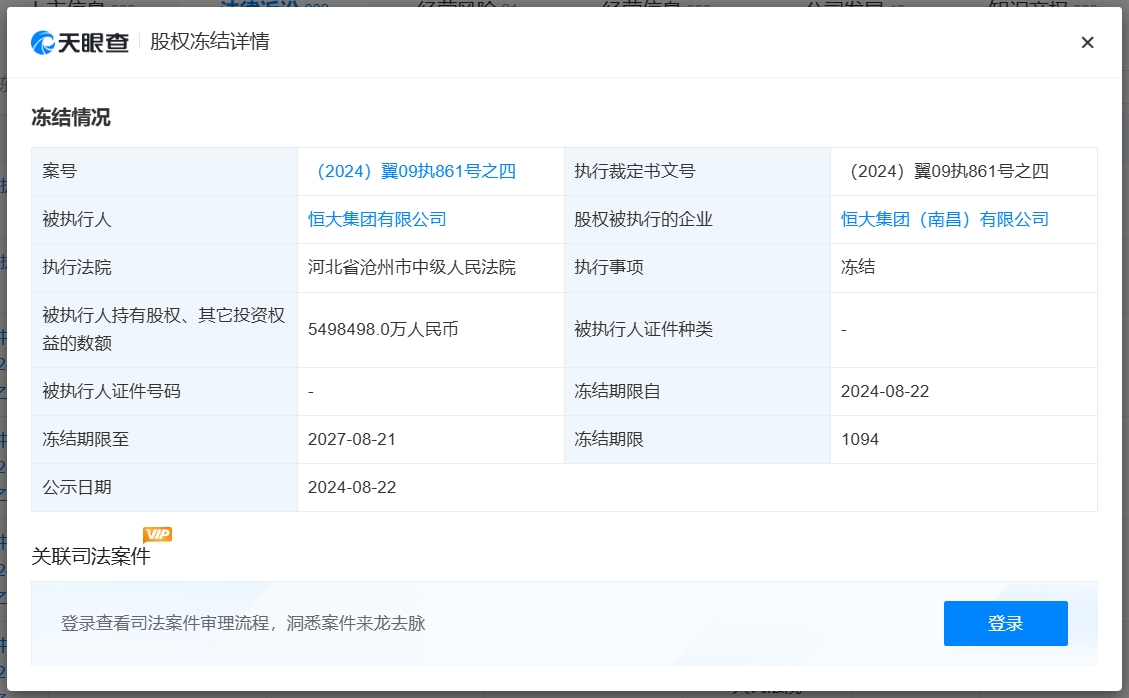Click the 案号 label cell
Viewport: 1129px width, 698px height.
tap(164, 171)
